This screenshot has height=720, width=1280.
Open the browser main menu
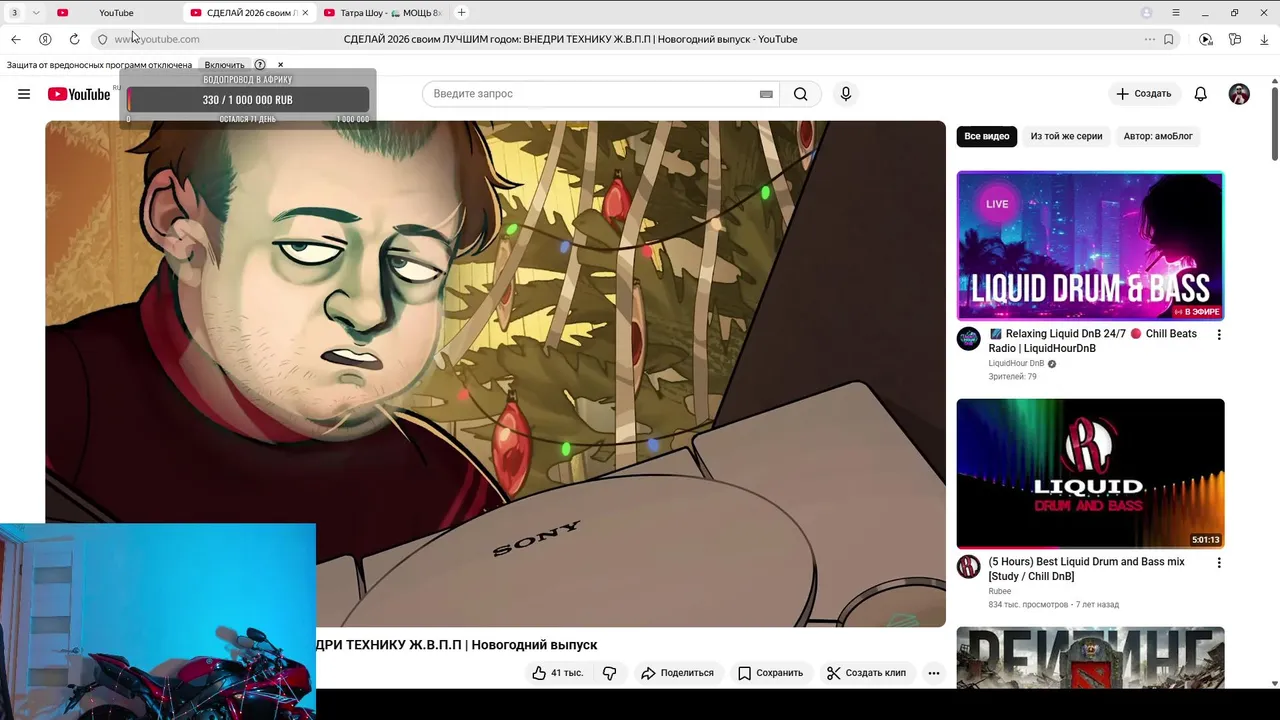click(1176, 13)
